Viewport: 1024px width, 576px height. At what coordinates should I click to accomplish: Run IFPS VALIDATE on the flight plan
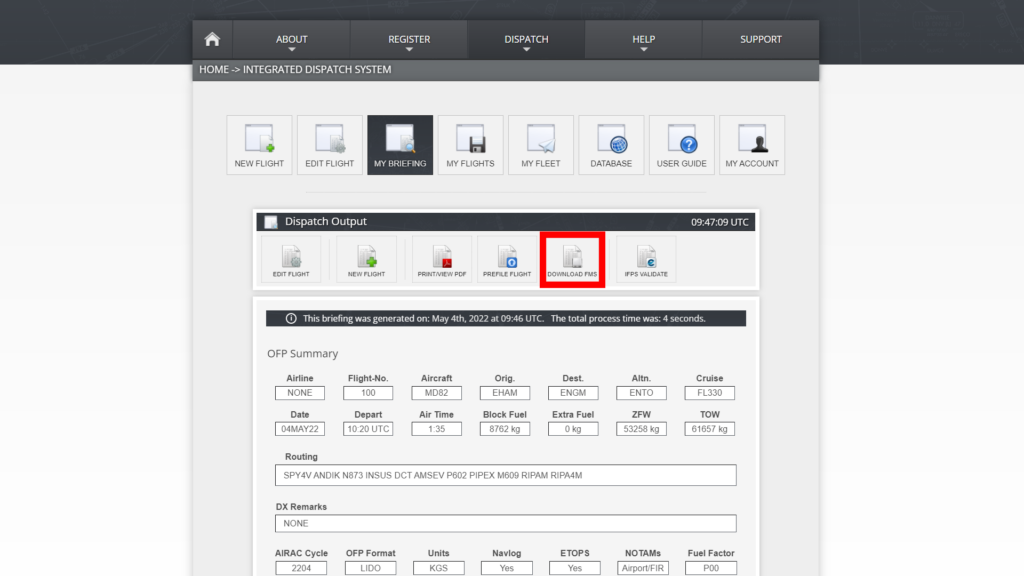click(x=646, y=258)
